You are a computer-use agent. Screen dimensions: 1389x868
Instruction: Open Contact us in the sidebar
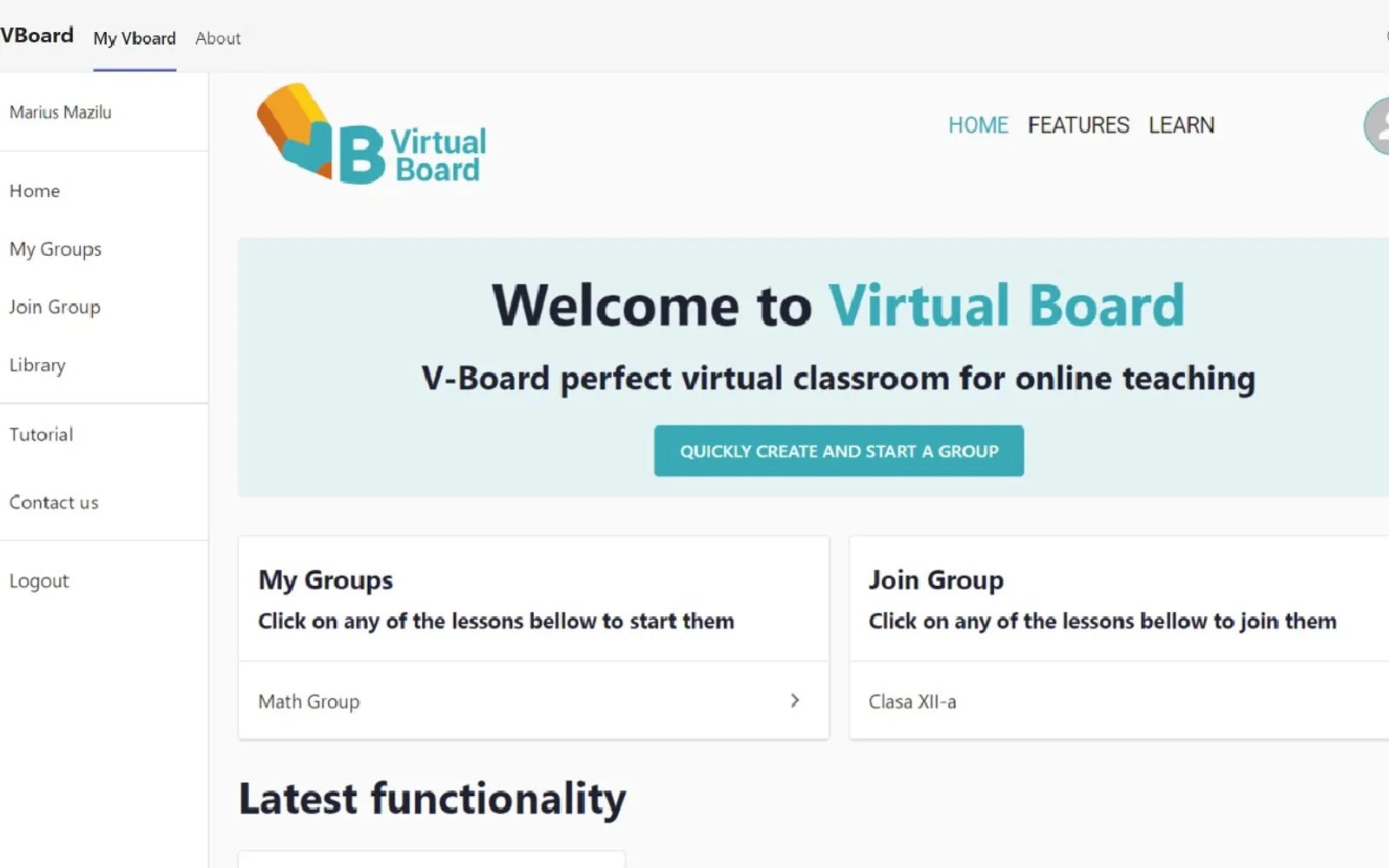point(54,502)
